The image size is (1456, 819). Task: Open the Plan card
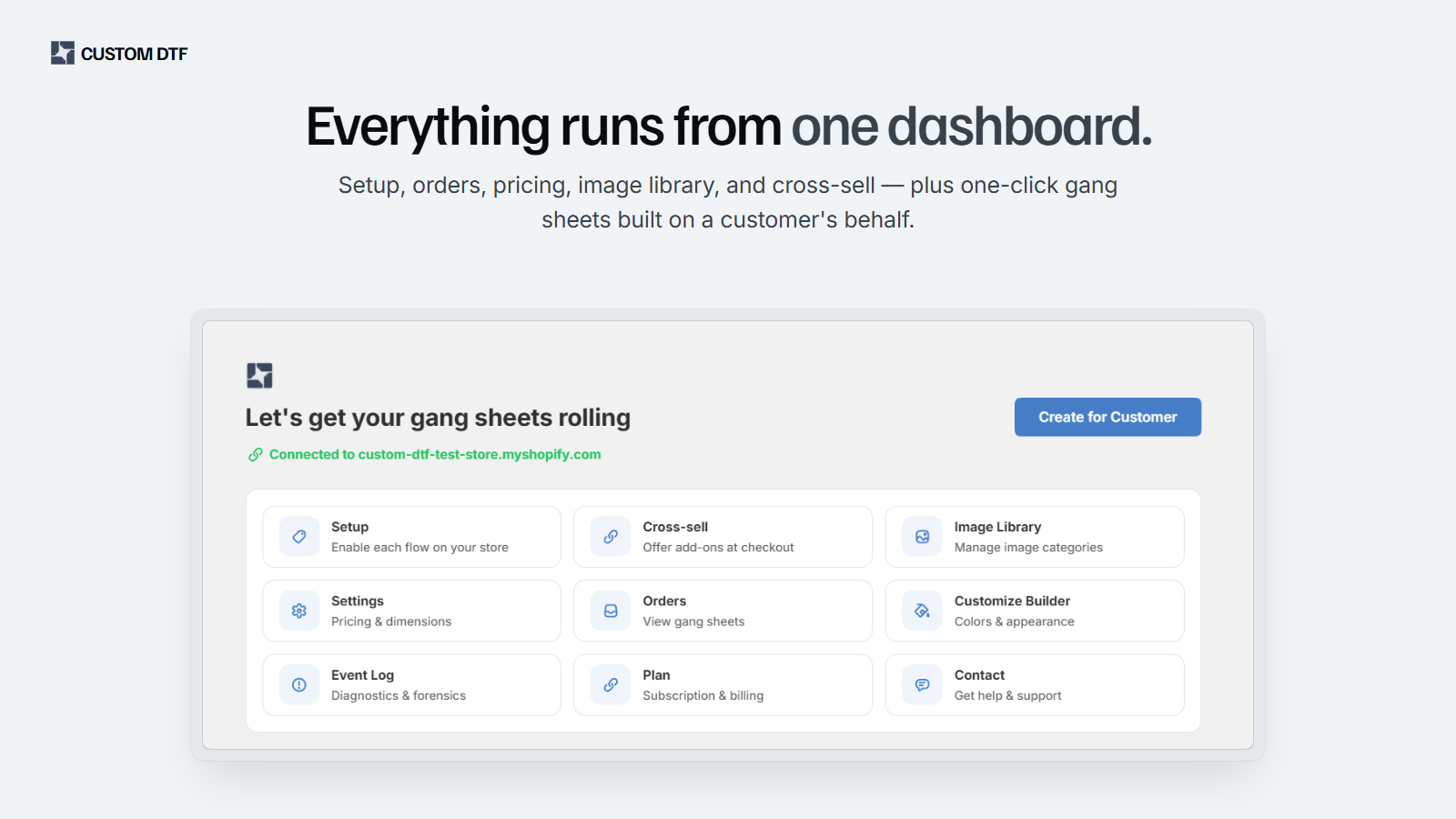coord(723,685)
